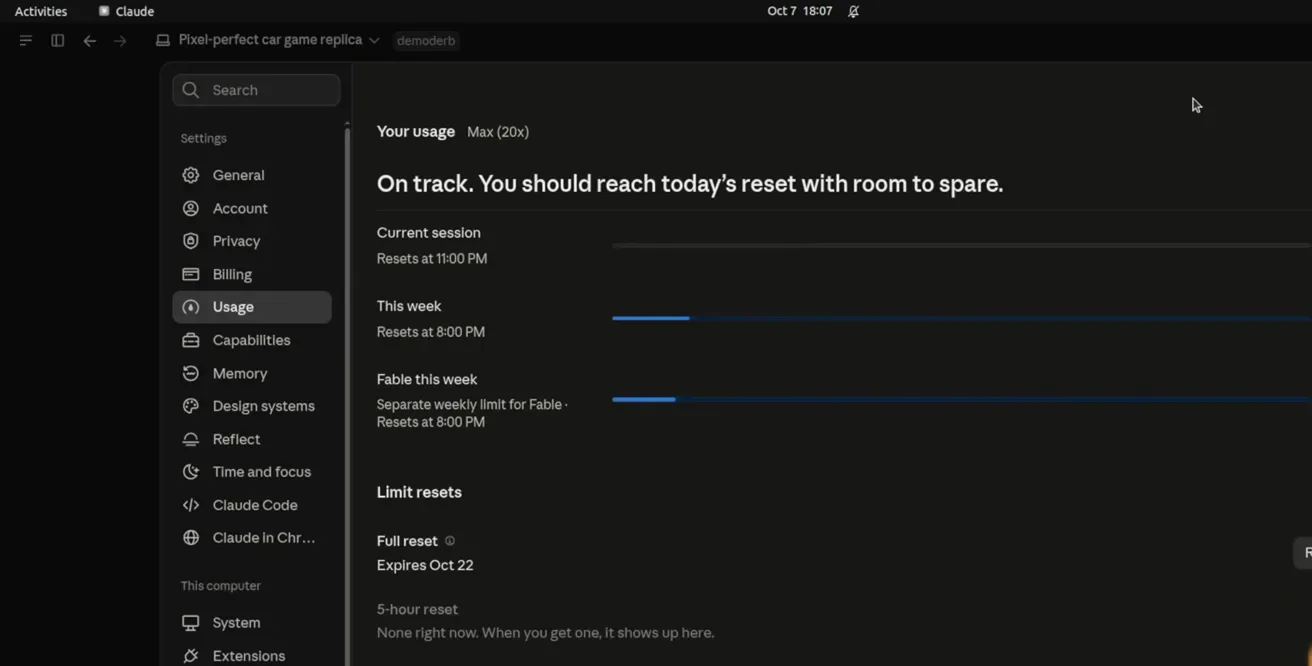Open the Oct 7 18:07 clock menu

(800, 12)
